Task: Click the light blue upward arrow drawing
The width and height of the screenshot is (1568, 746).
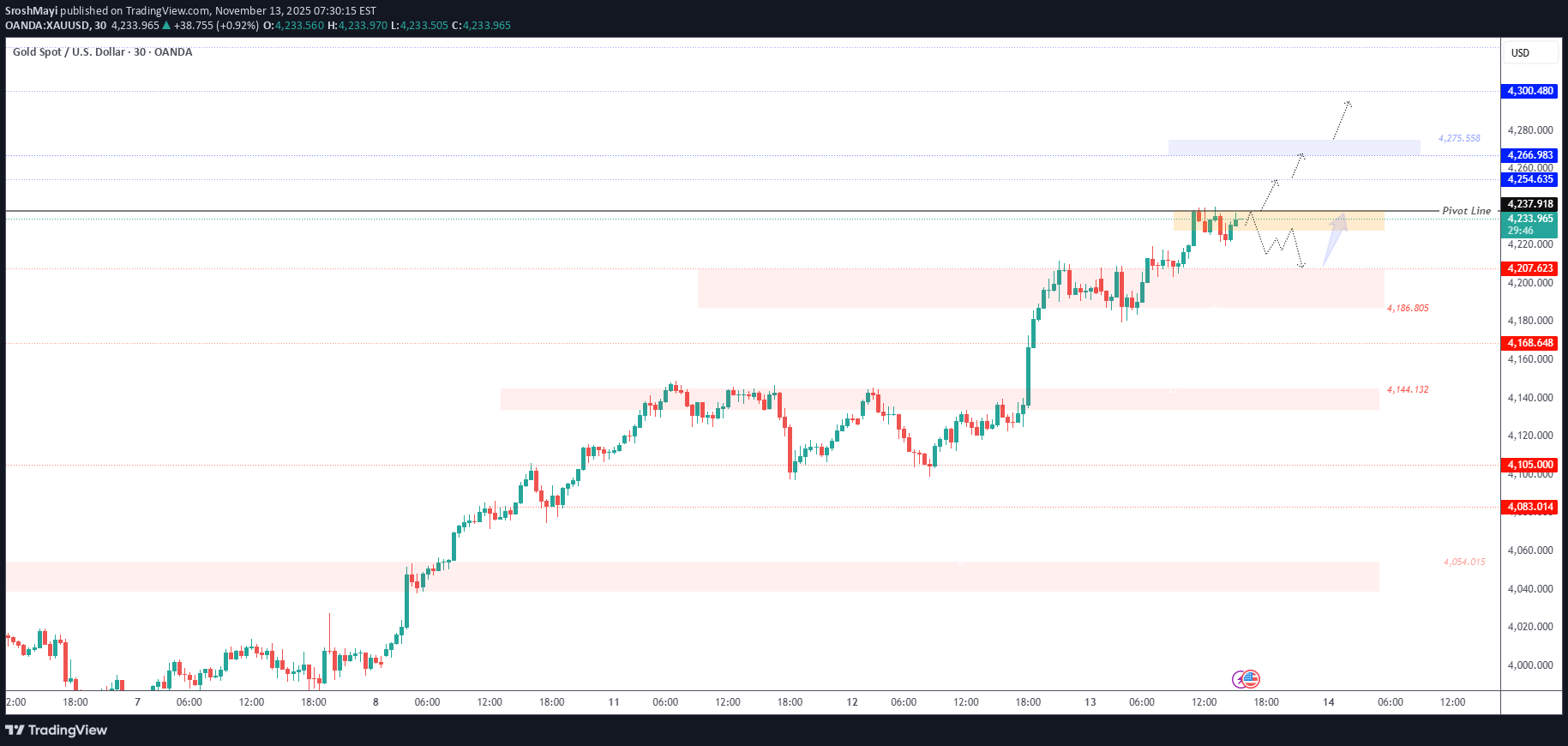Action: (1334, 238)
